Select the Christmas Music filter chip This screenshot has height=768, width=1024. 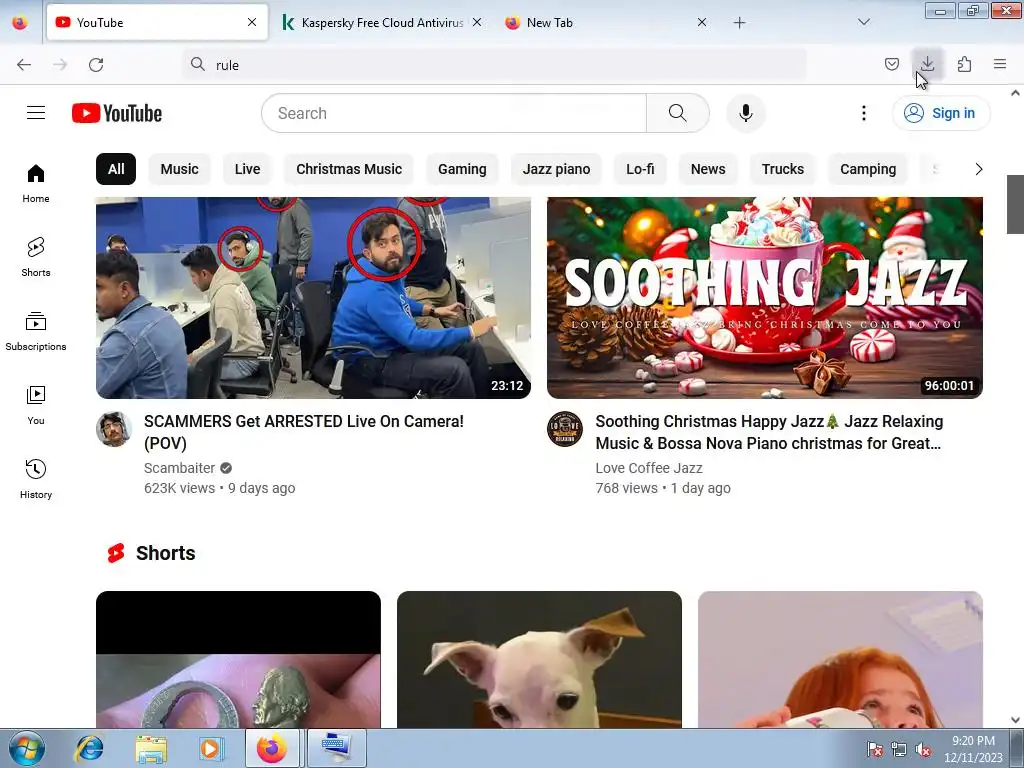click(x=349, y=169)
